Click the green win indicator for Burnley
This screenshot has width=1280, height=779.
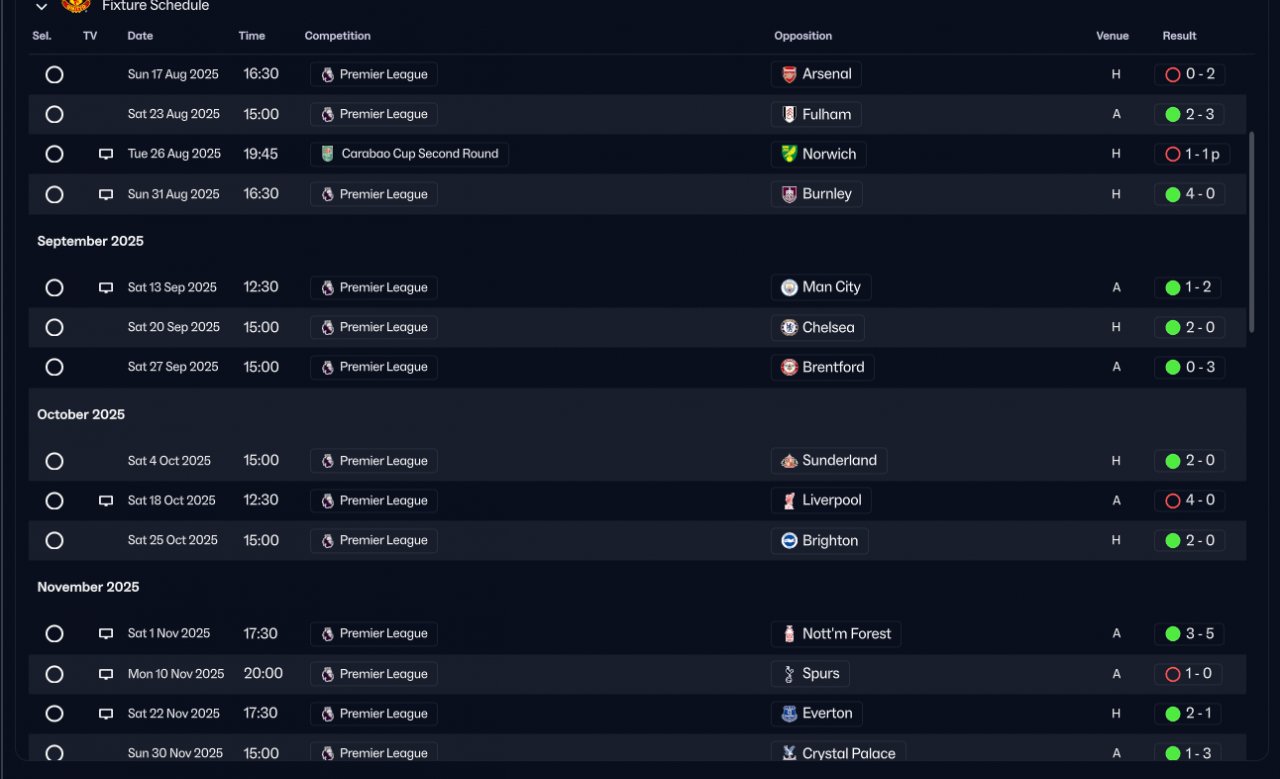(x=1173, y=194)
